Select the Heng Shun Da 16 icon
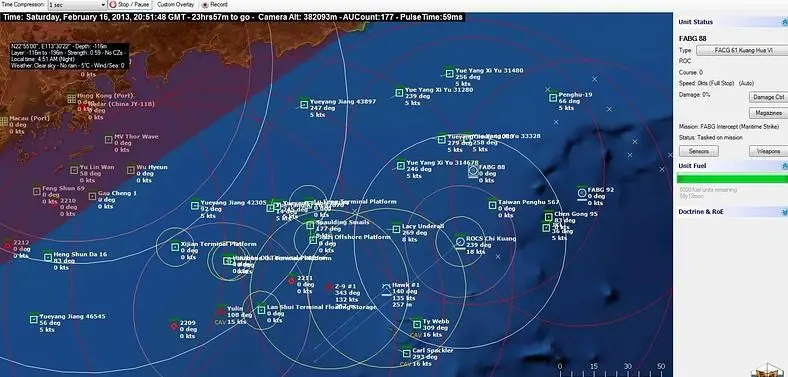 [48, 257]
